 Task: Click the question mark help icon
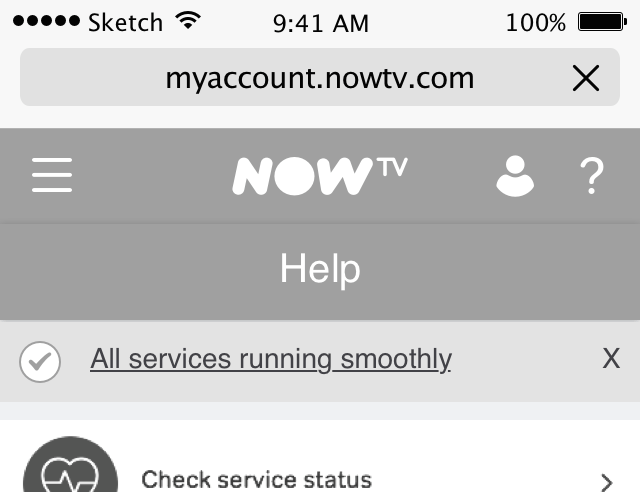click(592, 176)
